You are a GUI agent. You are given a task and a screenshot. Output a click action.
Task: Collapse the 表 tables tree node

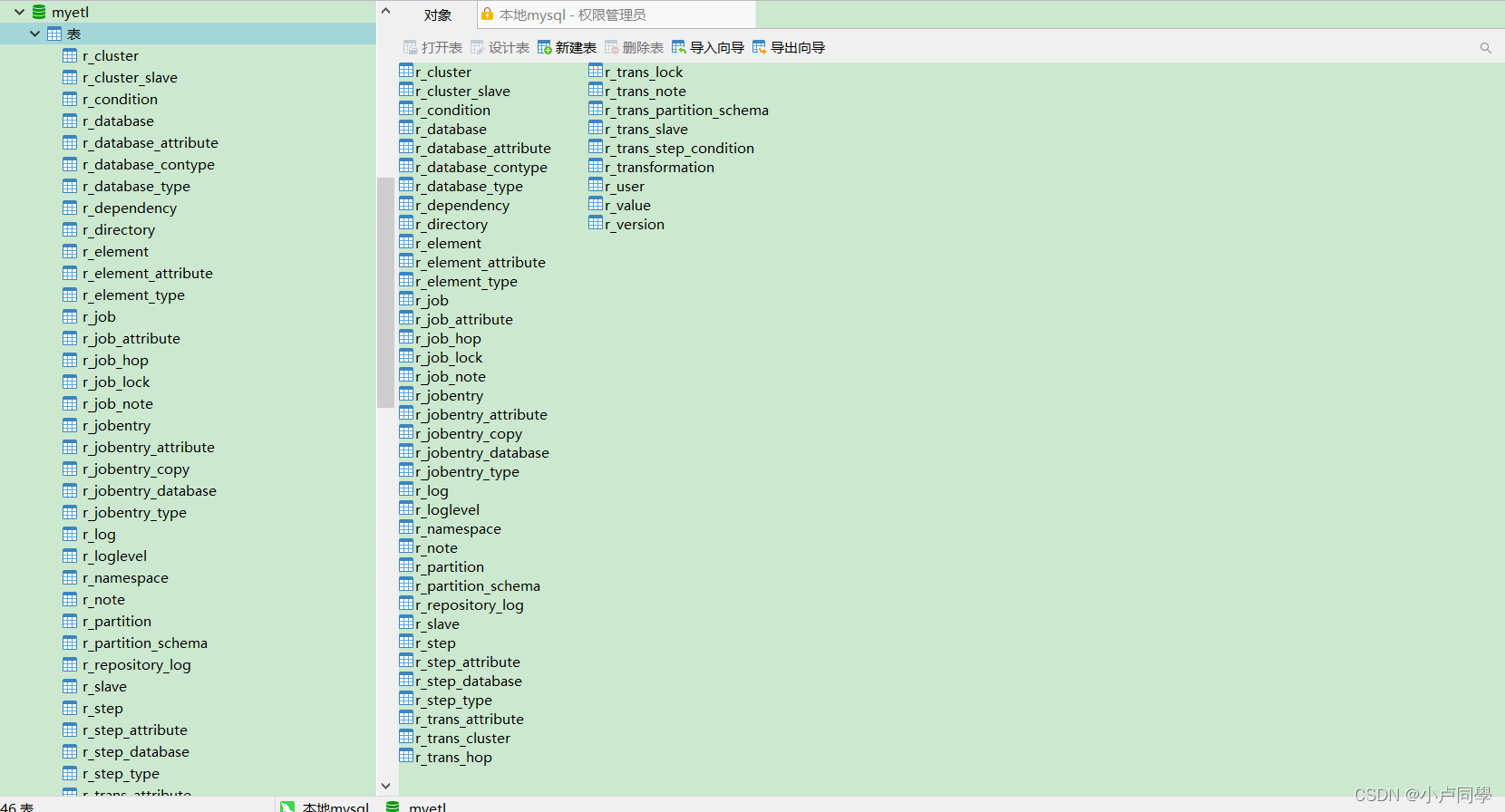pos(34,34)
